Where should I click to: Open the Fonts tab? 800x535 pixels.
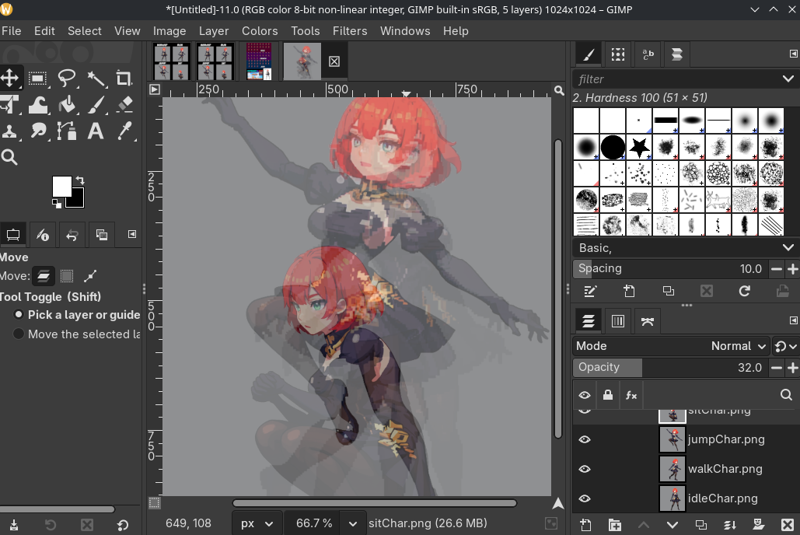(647, 54)
